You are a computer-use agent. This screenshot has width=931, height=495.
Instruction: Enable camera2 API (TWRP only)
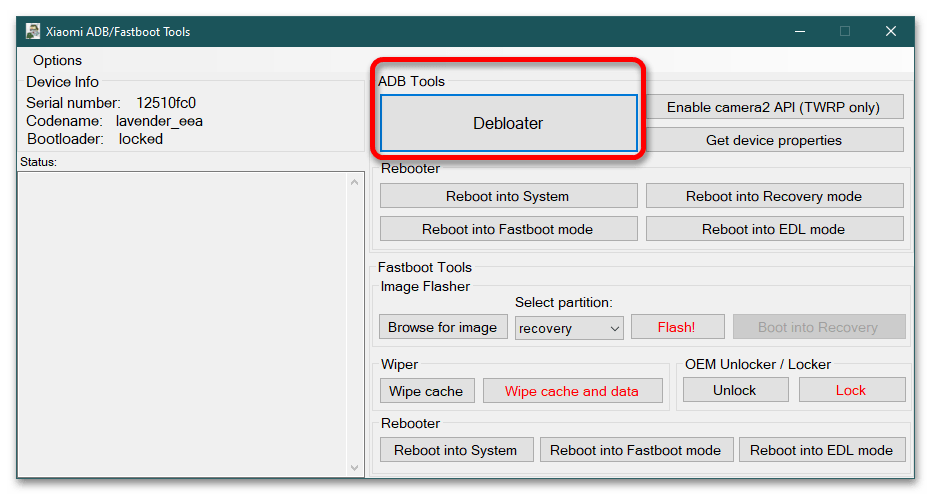click(x=774, y=107)
